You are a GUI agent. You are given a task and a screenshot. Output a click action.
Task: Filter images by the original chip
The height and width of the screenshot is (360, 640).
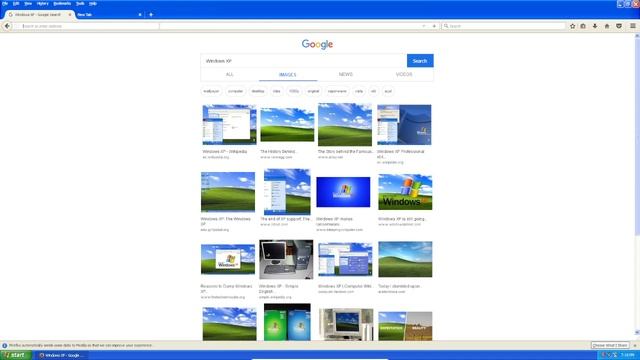coord(313,91)
